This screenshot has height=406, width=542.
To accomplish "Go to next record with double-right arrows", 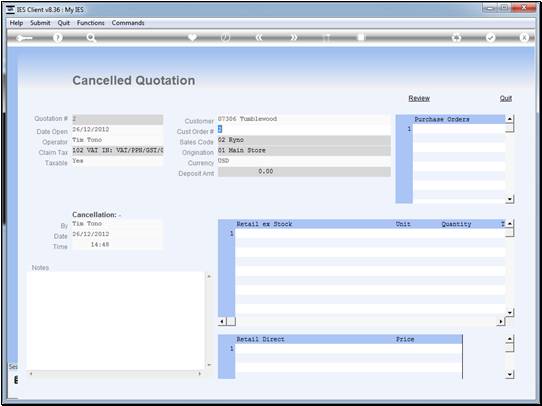I will coord(293,38).
